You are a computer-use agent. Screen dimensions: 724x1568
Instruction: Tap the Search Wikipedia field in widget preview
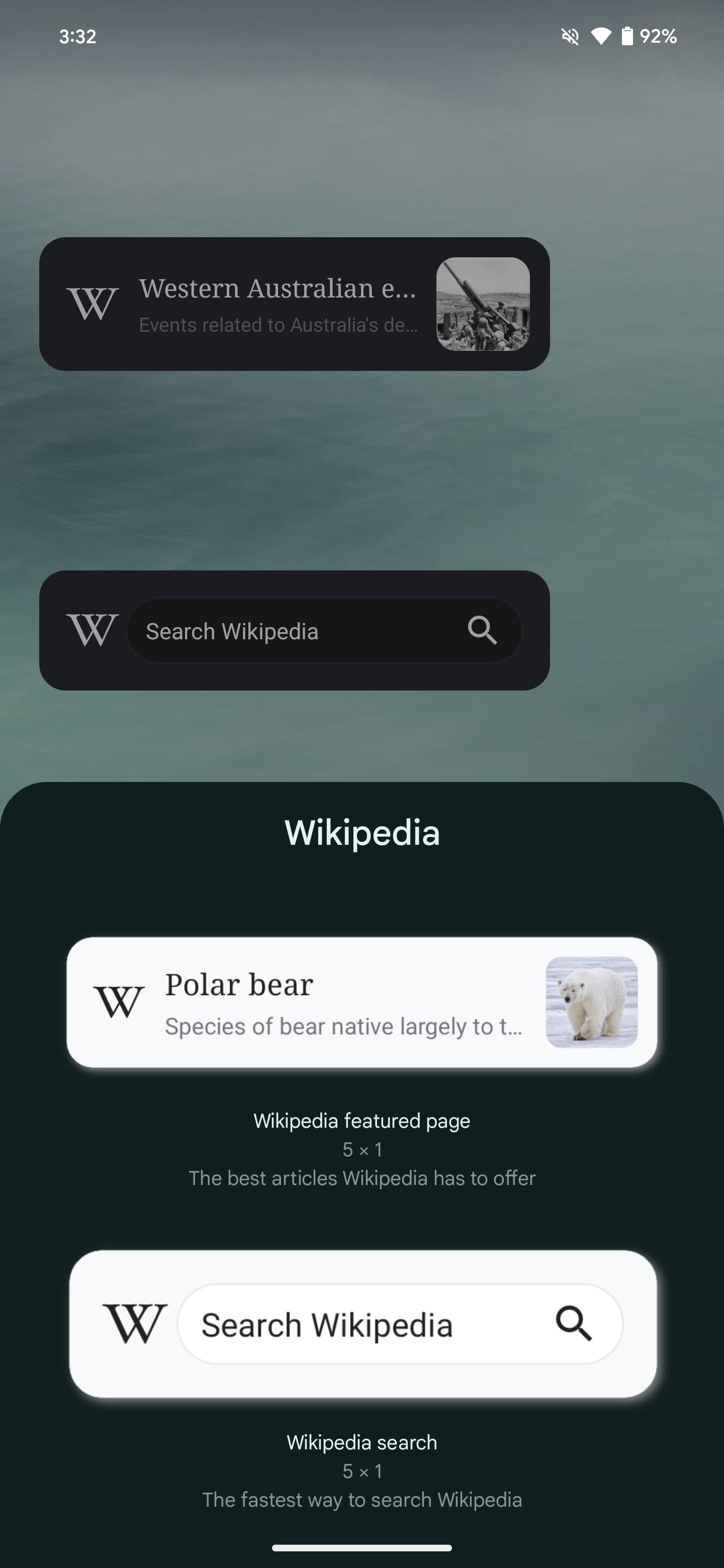point(400,1324)
